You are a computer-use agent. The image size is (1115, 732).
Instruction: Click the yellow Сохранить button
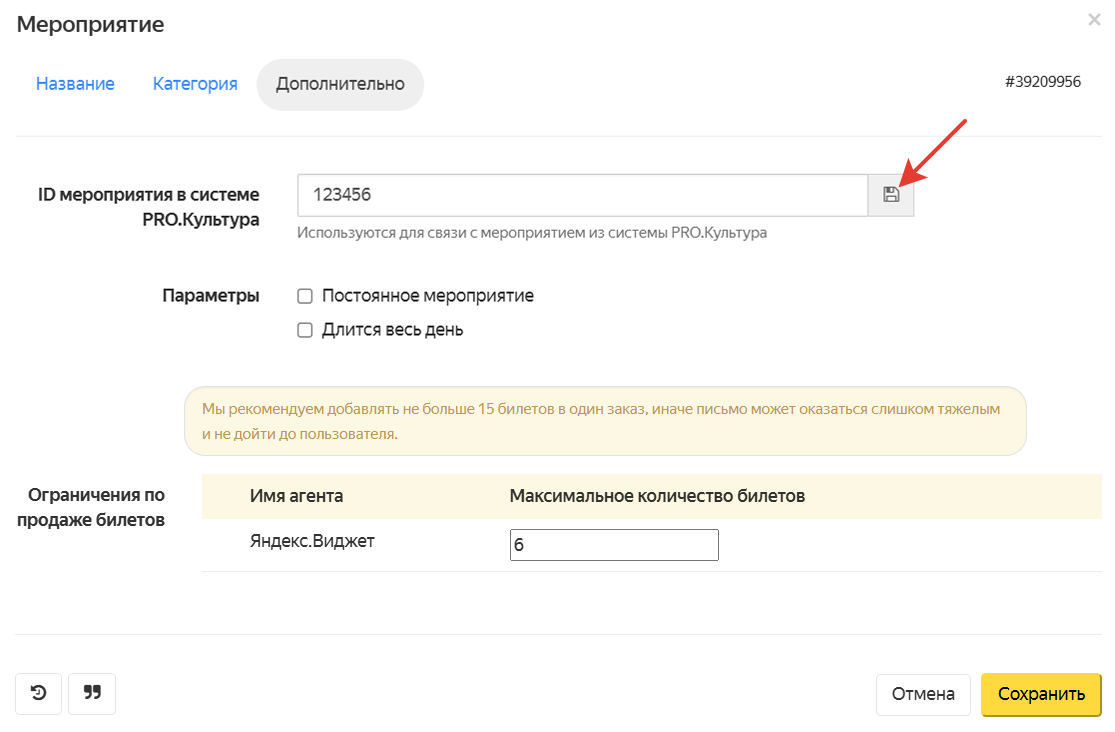[x=1041, y=694]
